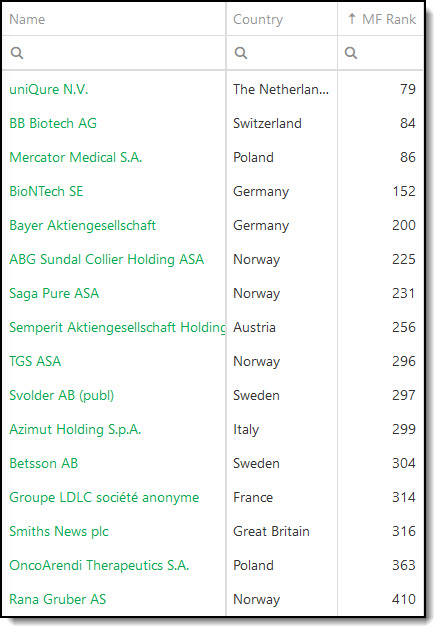Sort by the Country column header
This screenshot has height=633, width=441.
click(258, 19)
